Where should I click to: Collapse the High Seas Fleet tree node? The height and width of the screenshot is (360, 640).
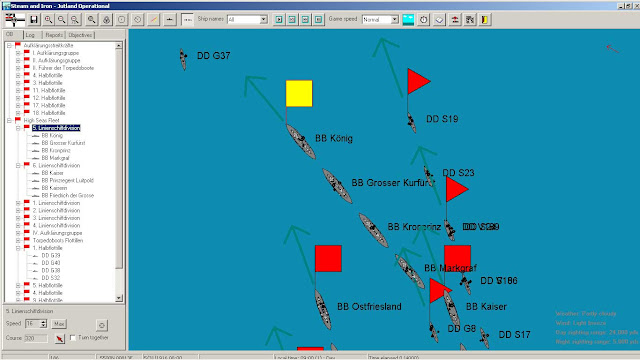tap(9, 120)
